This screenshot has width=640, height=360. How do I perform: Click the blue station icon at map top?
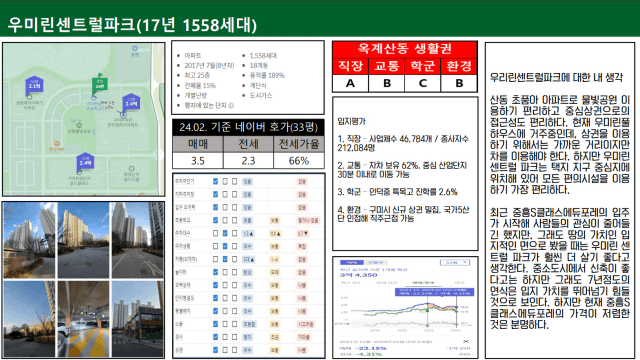pos(135,48)
